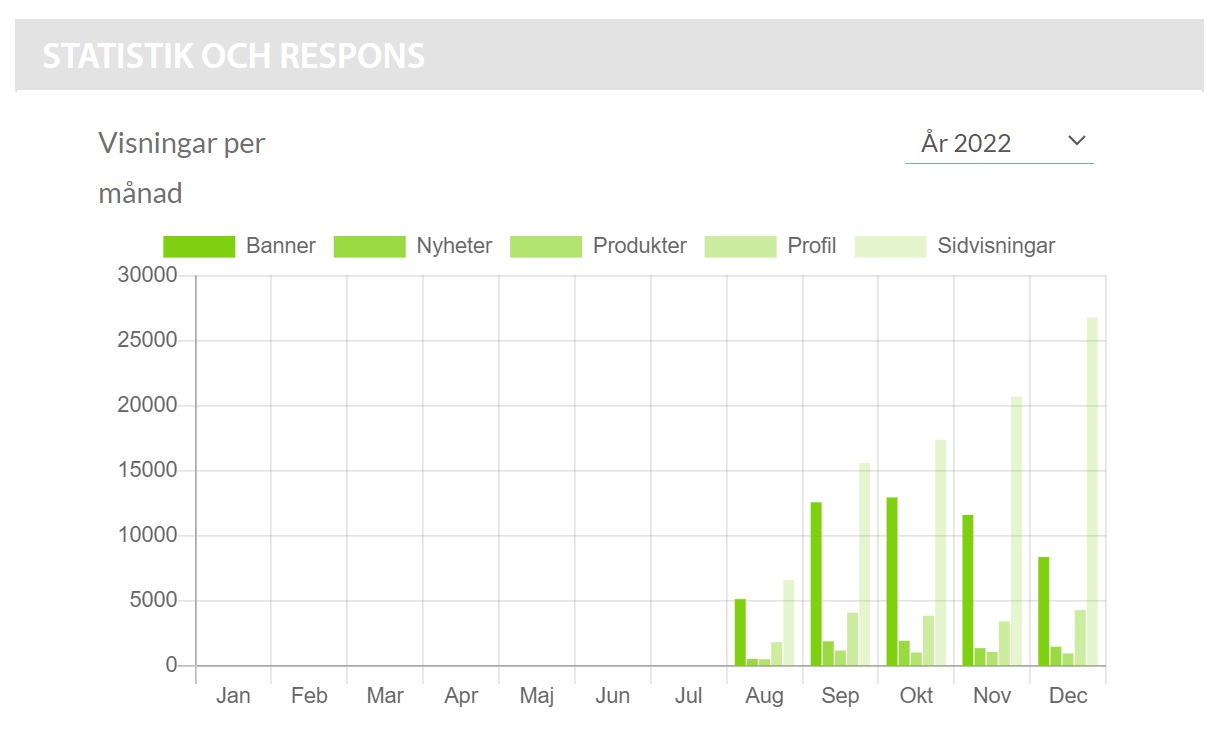Click the Sidvisningar legend label text

[x=996, y=246]
